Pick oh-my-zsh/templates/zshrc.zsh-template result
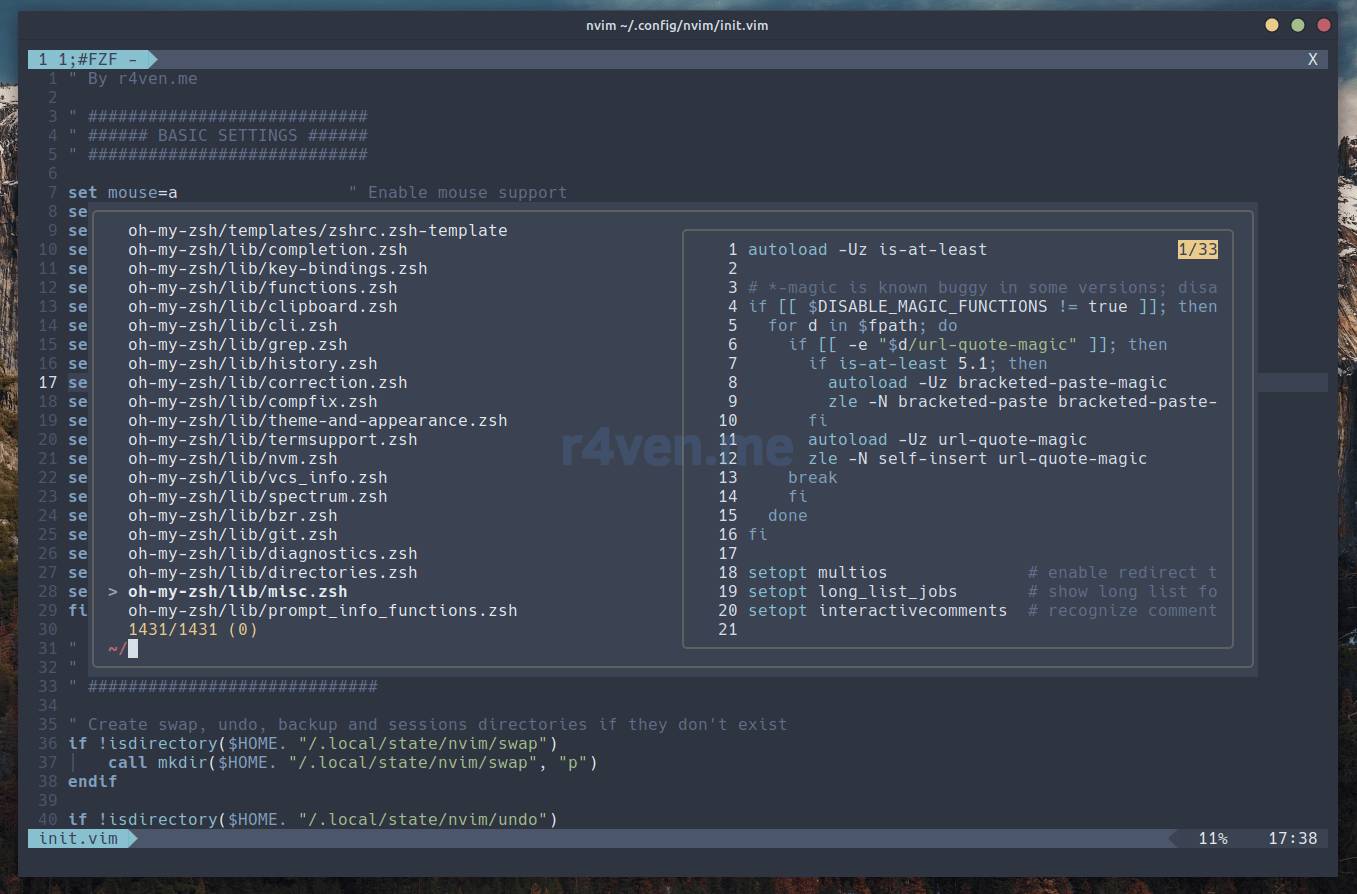Image resolution: width=1357 pixels, height=894 pixels. click(x=317, y=230)
